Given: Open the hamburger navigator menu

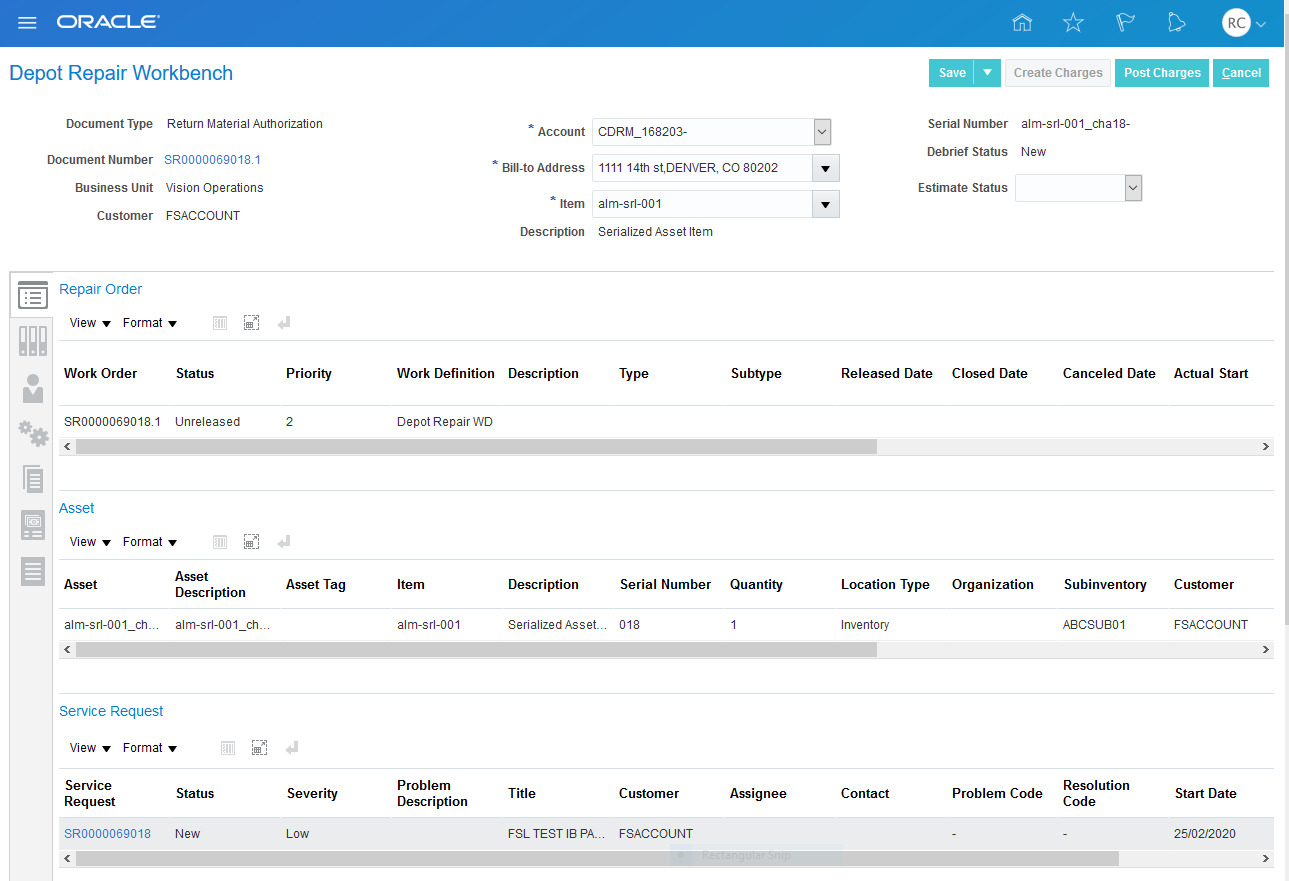Looking at the screenshot, I should pyautogui.click(x=27, y=23).
